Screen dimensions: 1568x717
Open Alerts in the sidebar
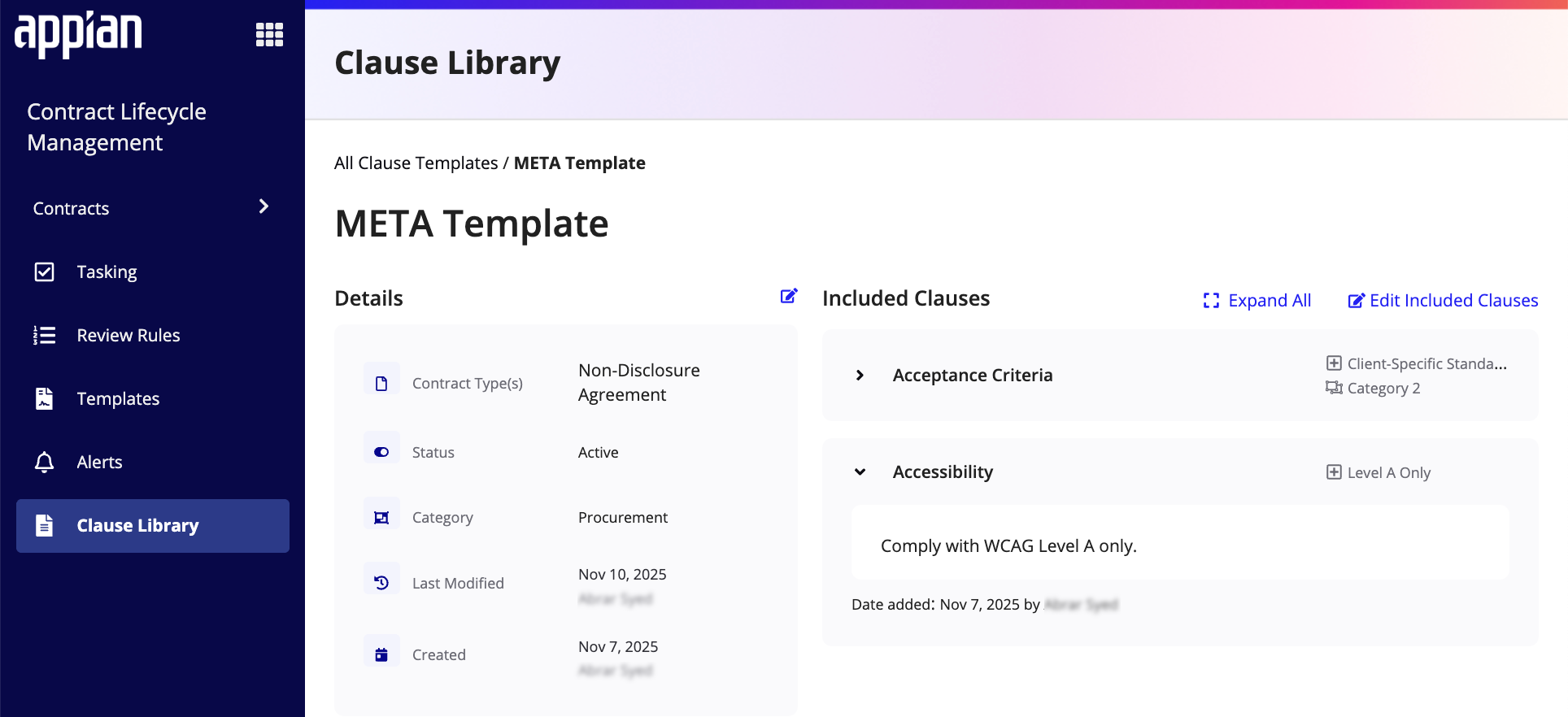[153, 462]
